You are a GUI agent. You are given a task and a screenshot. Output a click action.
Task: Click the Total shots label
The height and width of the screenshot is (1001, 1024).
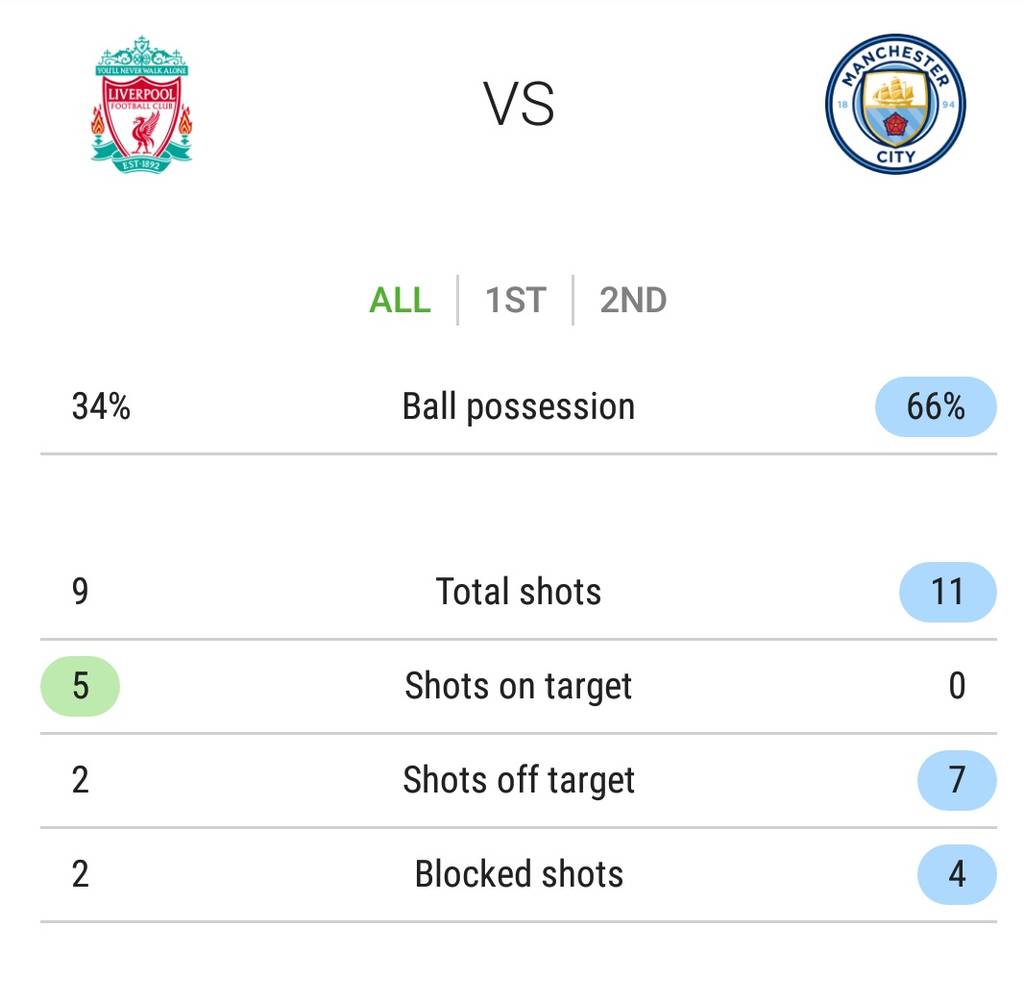[518, 592]
